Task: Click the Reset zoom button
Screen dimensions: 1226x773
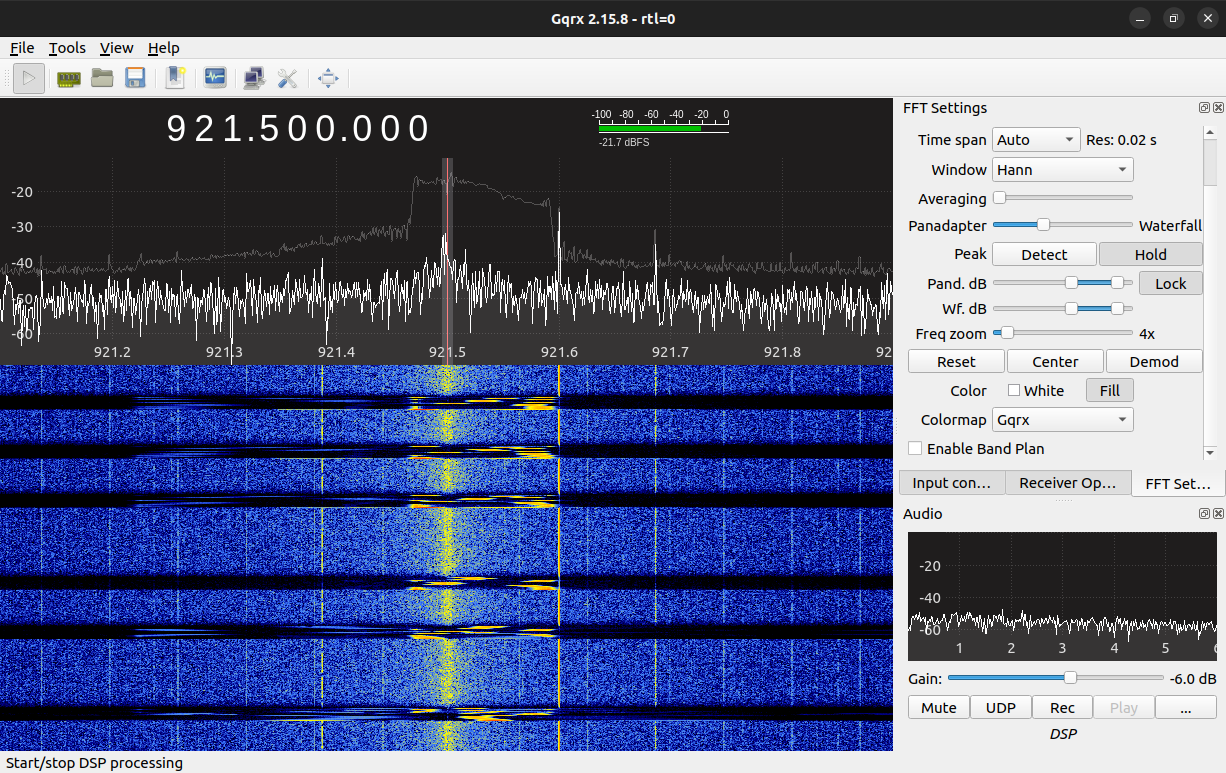Action: [956, 362]
